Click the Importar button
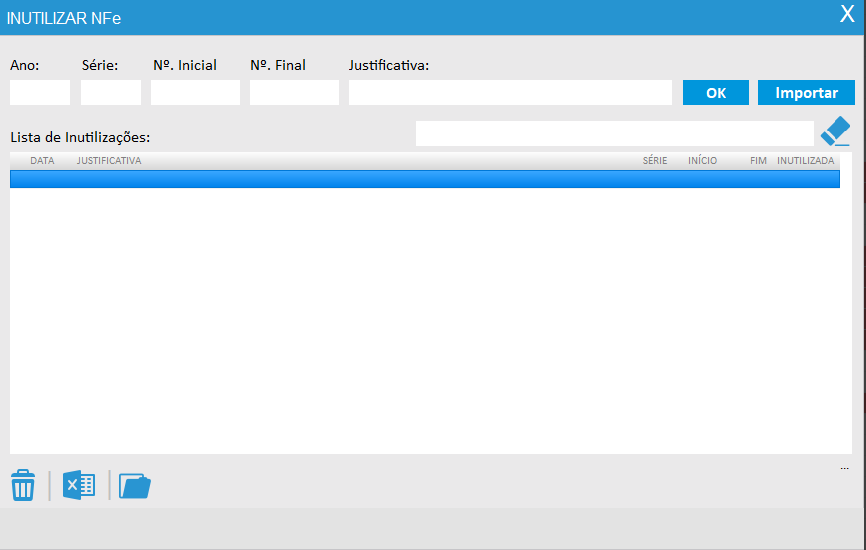This screenshot has height=550, width=866. (x=806, y=93)
